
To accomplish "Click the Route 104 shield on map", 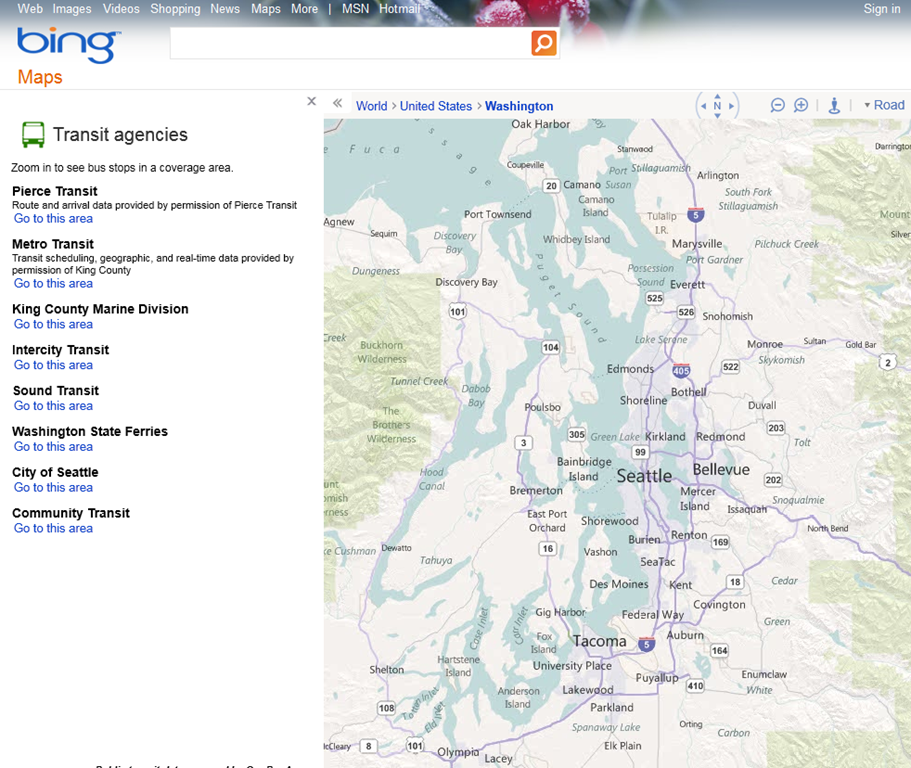I will point(551,347).
